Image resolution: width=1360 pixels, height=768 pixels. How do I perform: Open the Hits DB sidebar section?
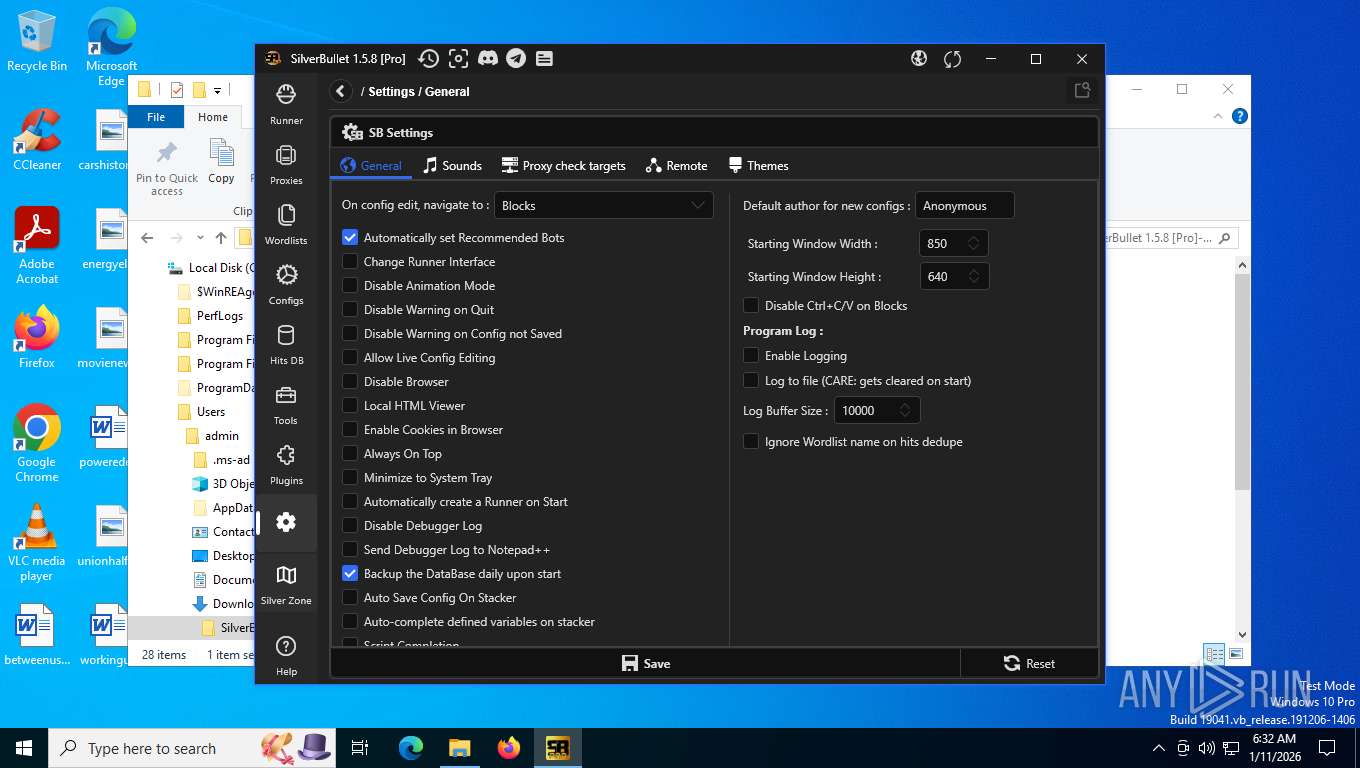(286, 344)
